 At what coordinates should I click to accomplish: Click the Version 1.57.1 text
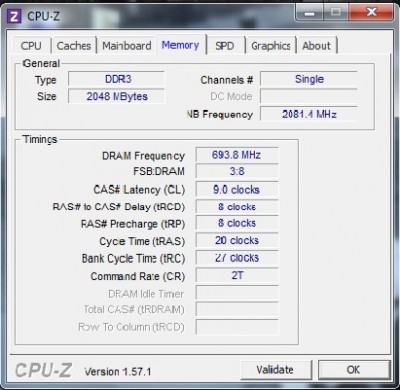click(x=118, y=371)
